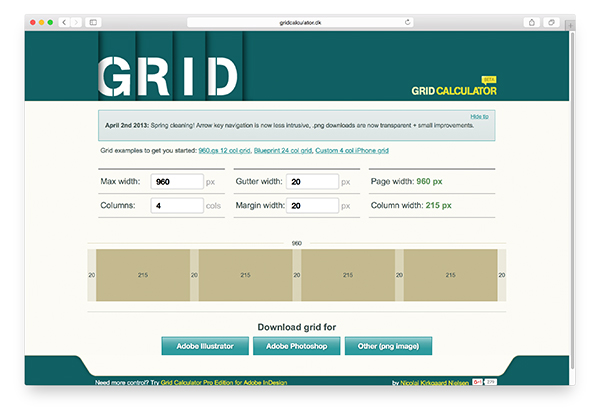Click the GRID CALCULATOR title
Screen dimensions: 600x420
pyautogui.click(x=454, y=91)
